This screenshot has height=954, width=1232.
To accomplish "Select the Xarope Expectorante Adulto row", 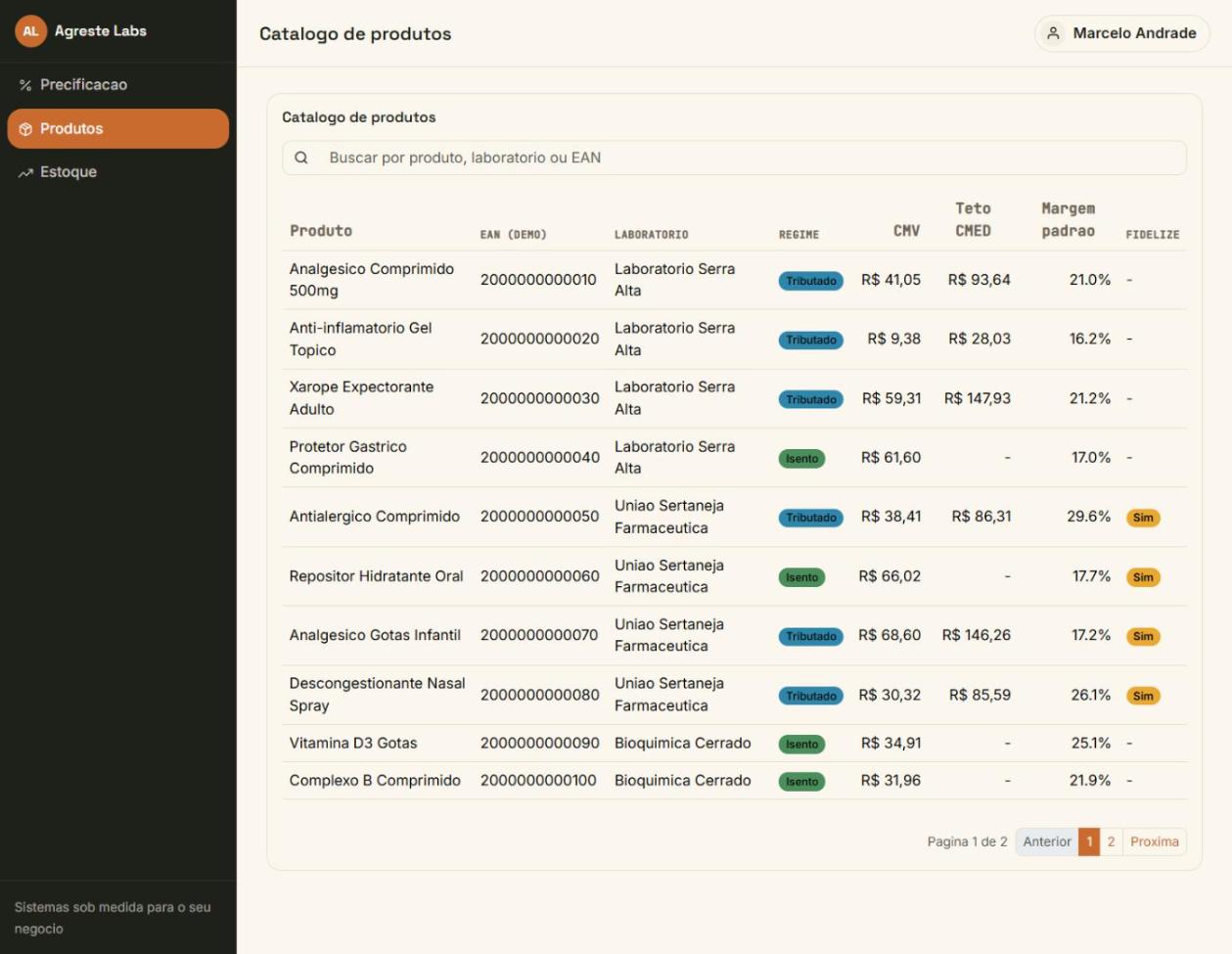I will (x=734, y=398).
